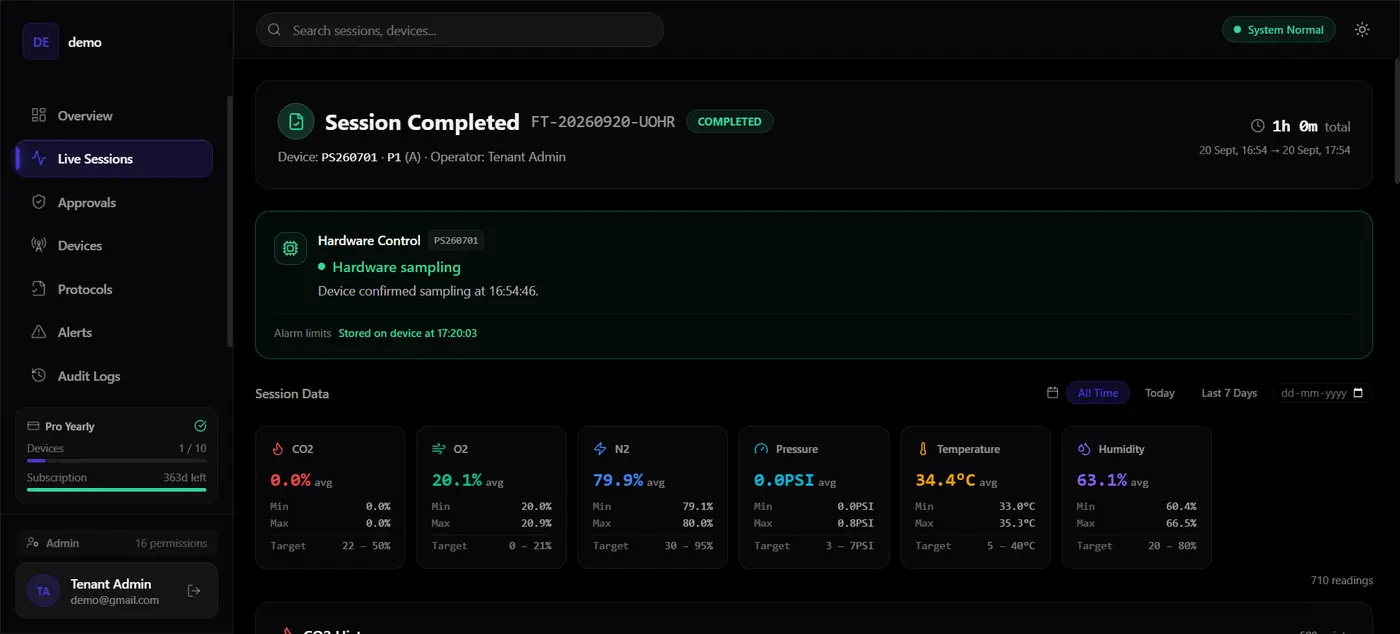Click the CO2 flame icon

[278, 449]
